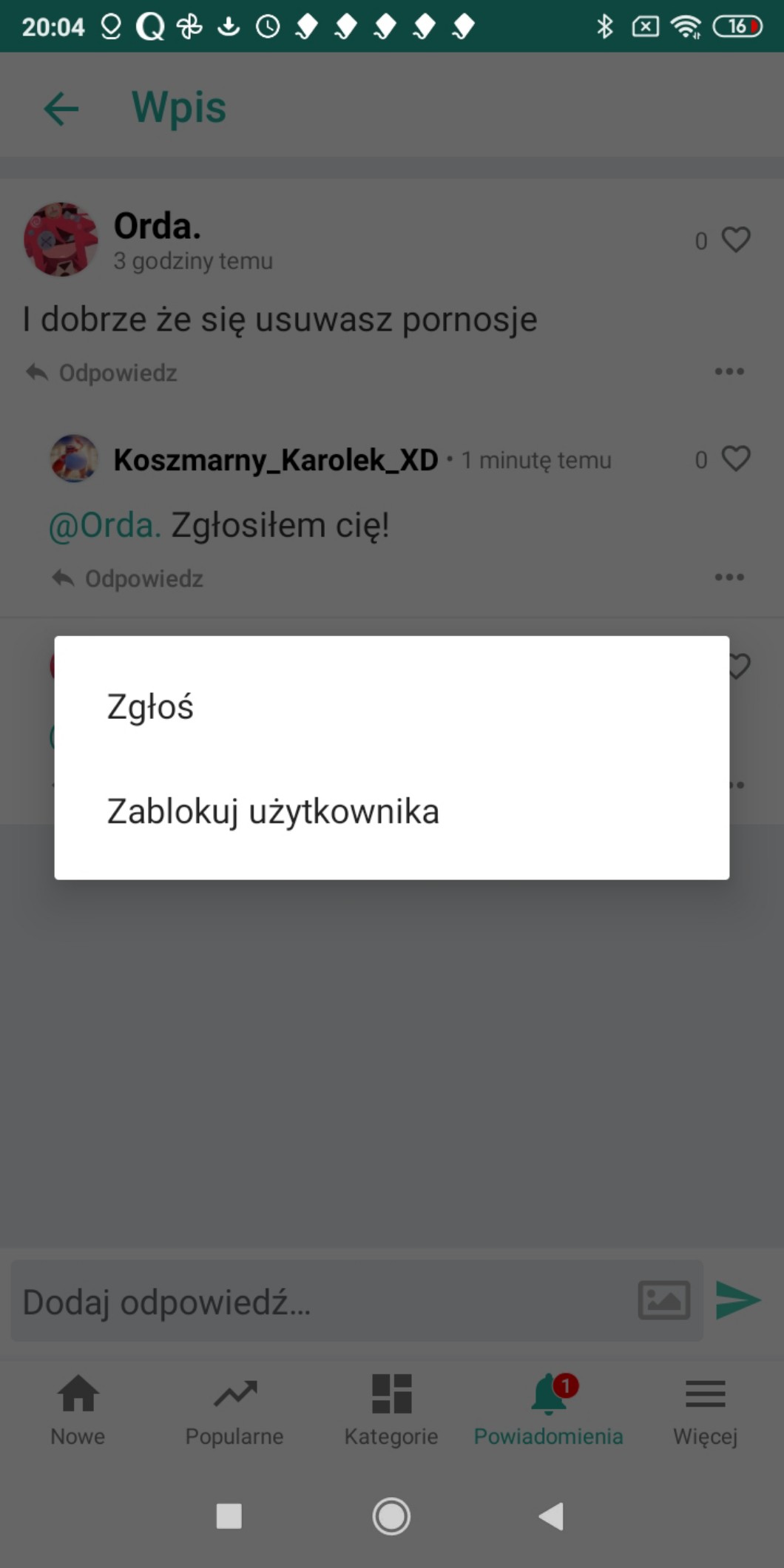Open the Więcej hamburger menu
Image resolution: width=784 pixels, height=1568 pixels.
tap(705, 1410)
